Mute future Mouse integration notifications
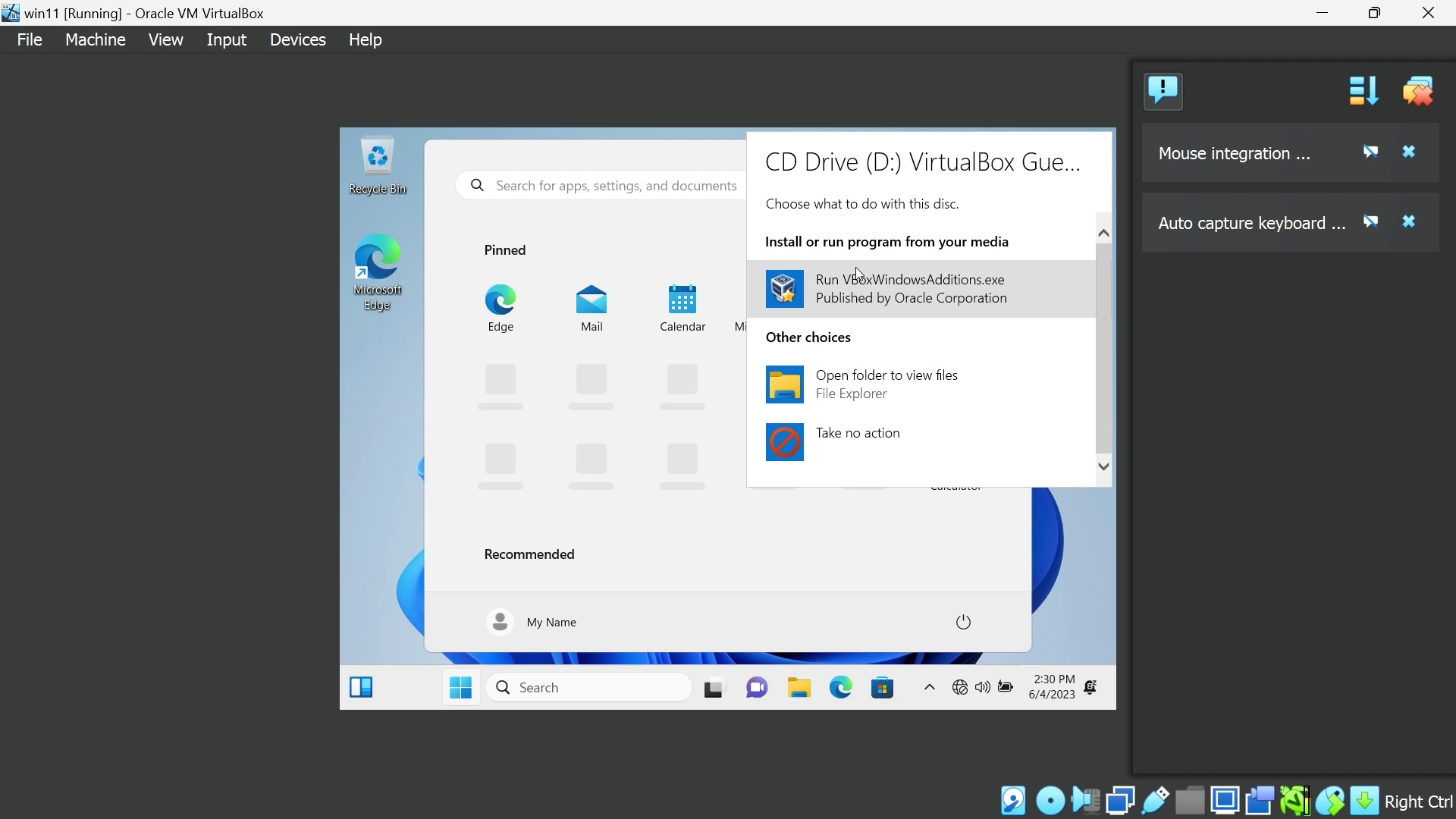 (x=1370, y=152)
